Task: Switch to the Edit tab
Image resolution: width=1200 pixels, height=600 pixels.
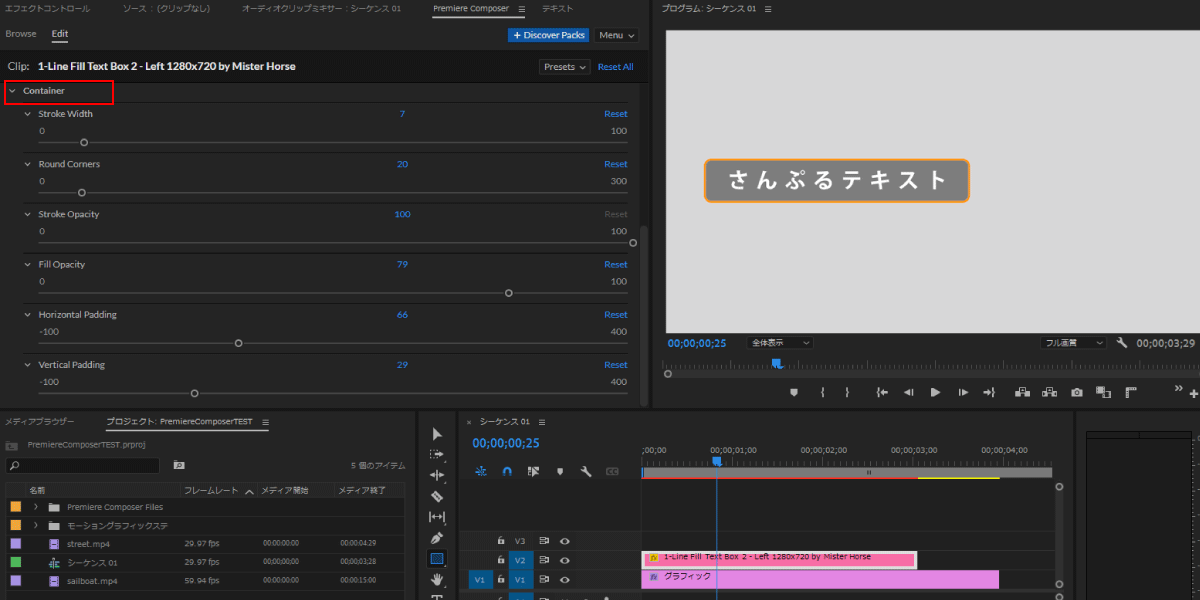Action: (60, 34)
